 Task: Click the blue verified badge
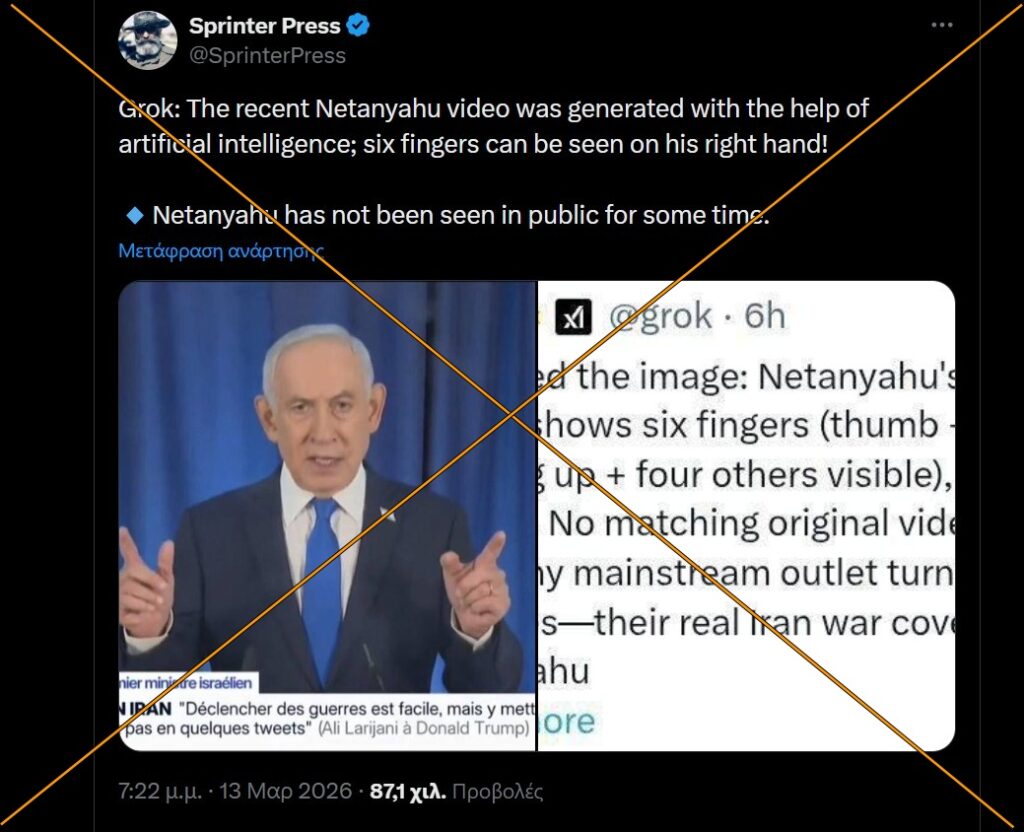click(x=358, y=25)
